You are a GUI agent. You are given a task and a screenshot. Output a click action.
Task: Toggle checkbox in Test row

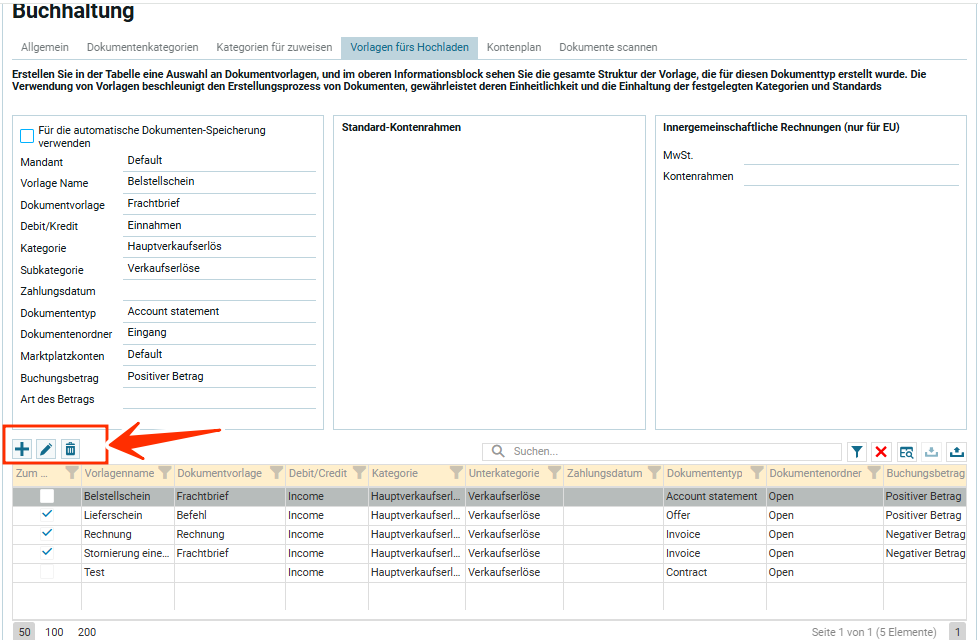(x=47, y=572)
